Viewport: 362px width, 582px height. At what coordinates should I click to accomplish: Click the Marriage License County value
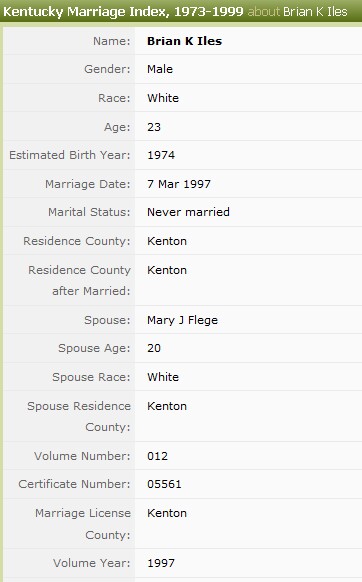(167, 513)
